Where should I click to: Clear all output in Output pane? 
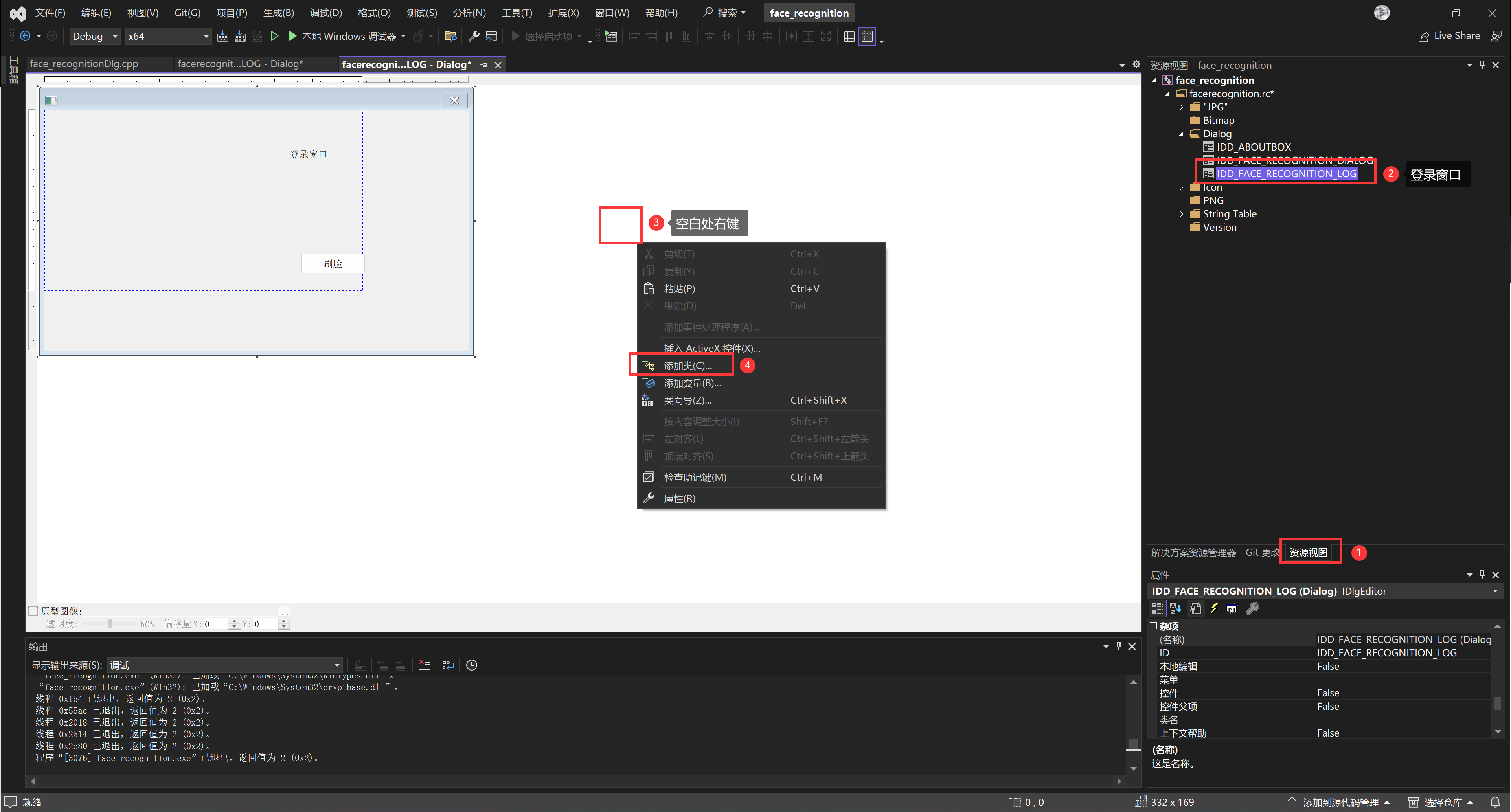pyautogui.click(x=424, y=665)
